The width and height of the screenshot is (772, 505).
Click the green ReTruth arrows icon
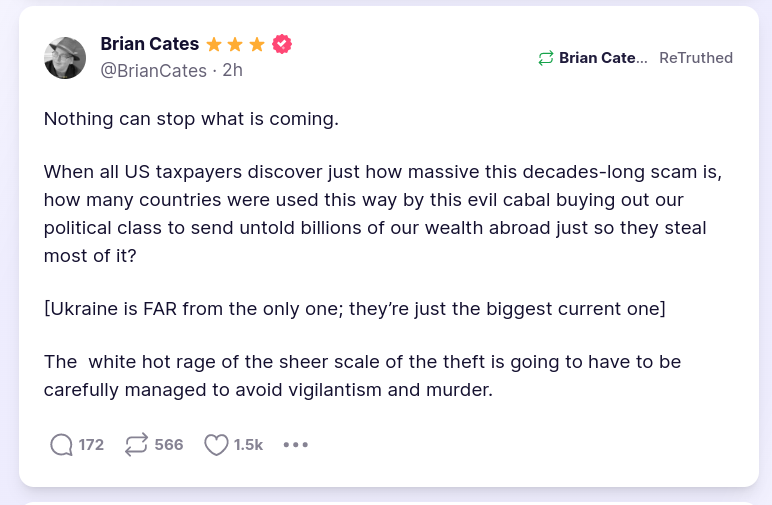(545, 58)
